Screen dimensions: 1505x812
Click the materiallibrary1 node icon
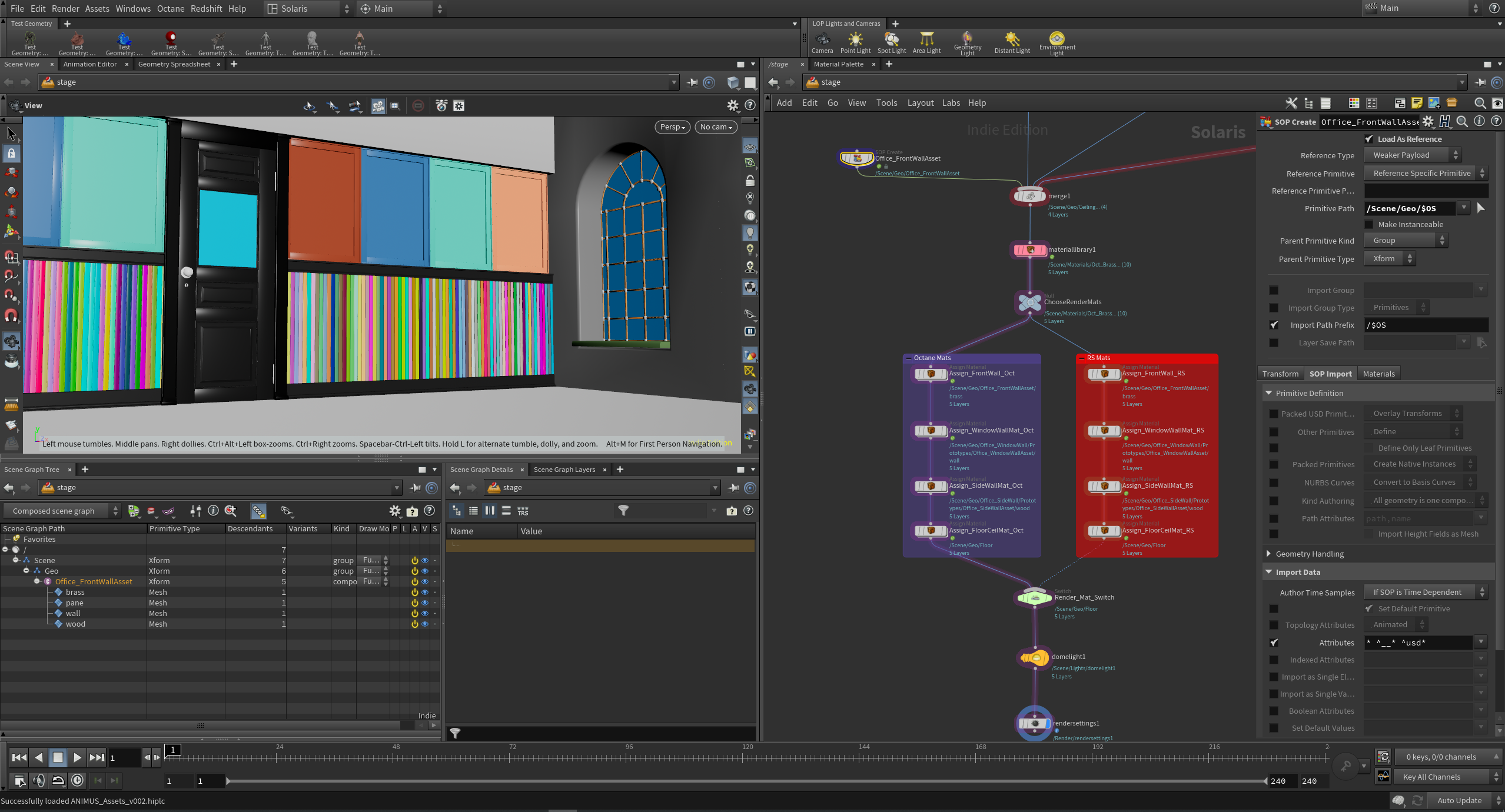(1030, 250)
